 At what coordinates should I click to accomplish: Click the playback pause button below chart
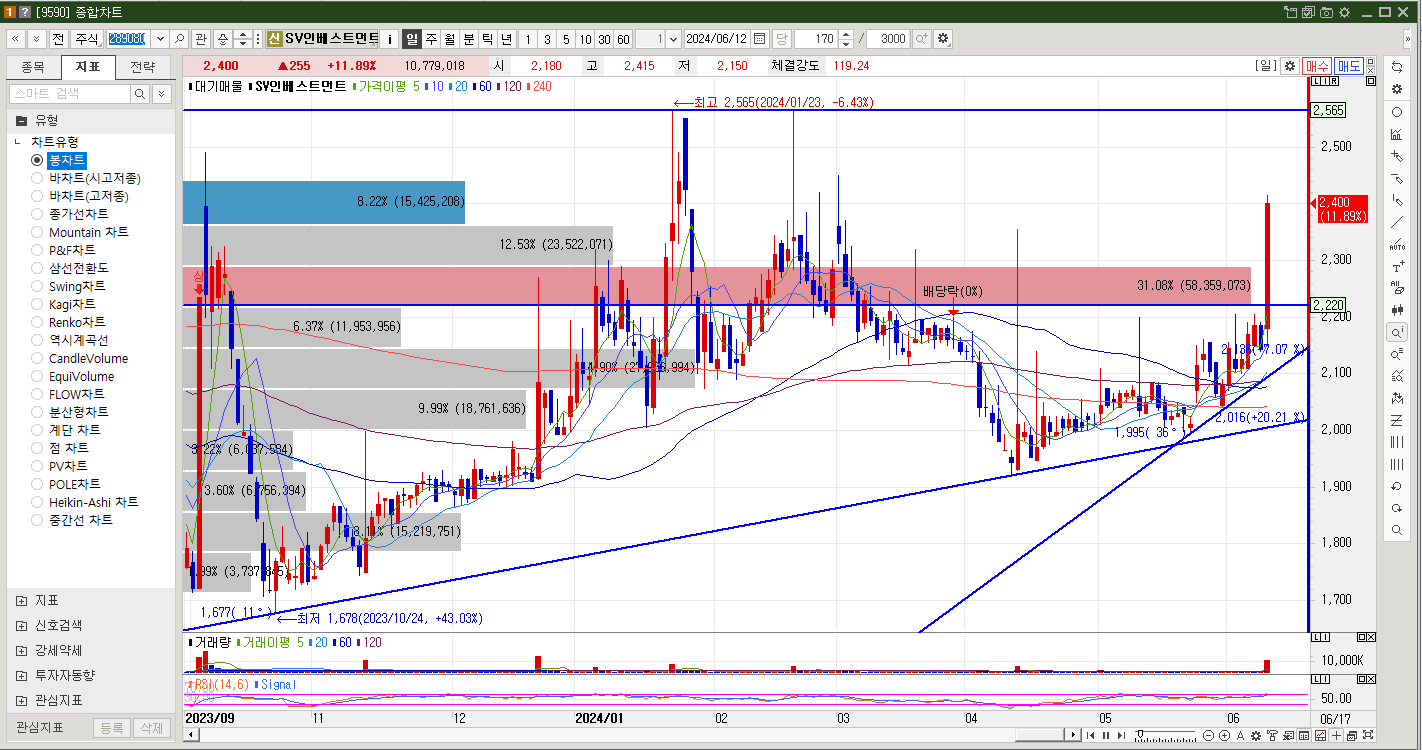(1105, 736)
